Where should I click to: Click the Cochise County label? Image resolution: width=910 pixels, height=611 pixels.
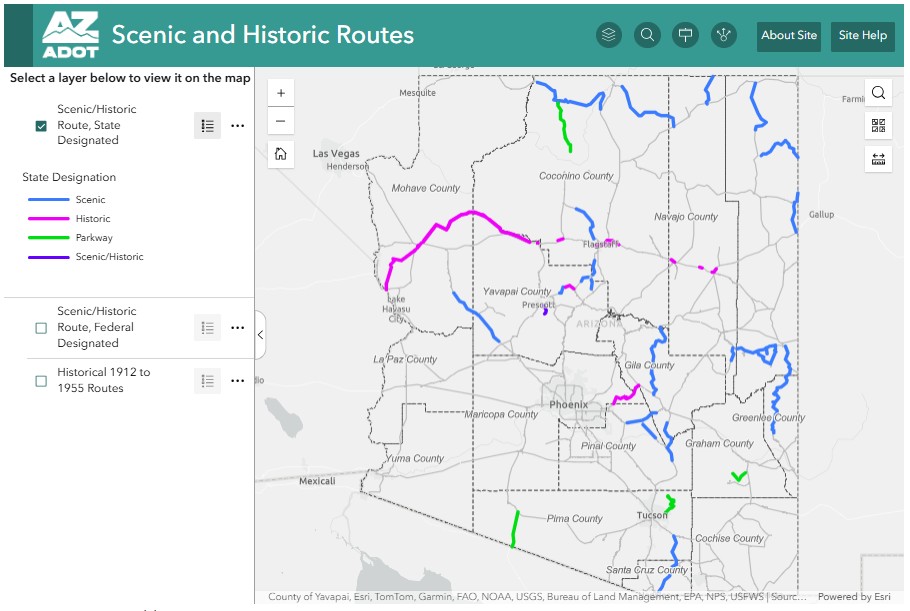(x=730, y=538)
